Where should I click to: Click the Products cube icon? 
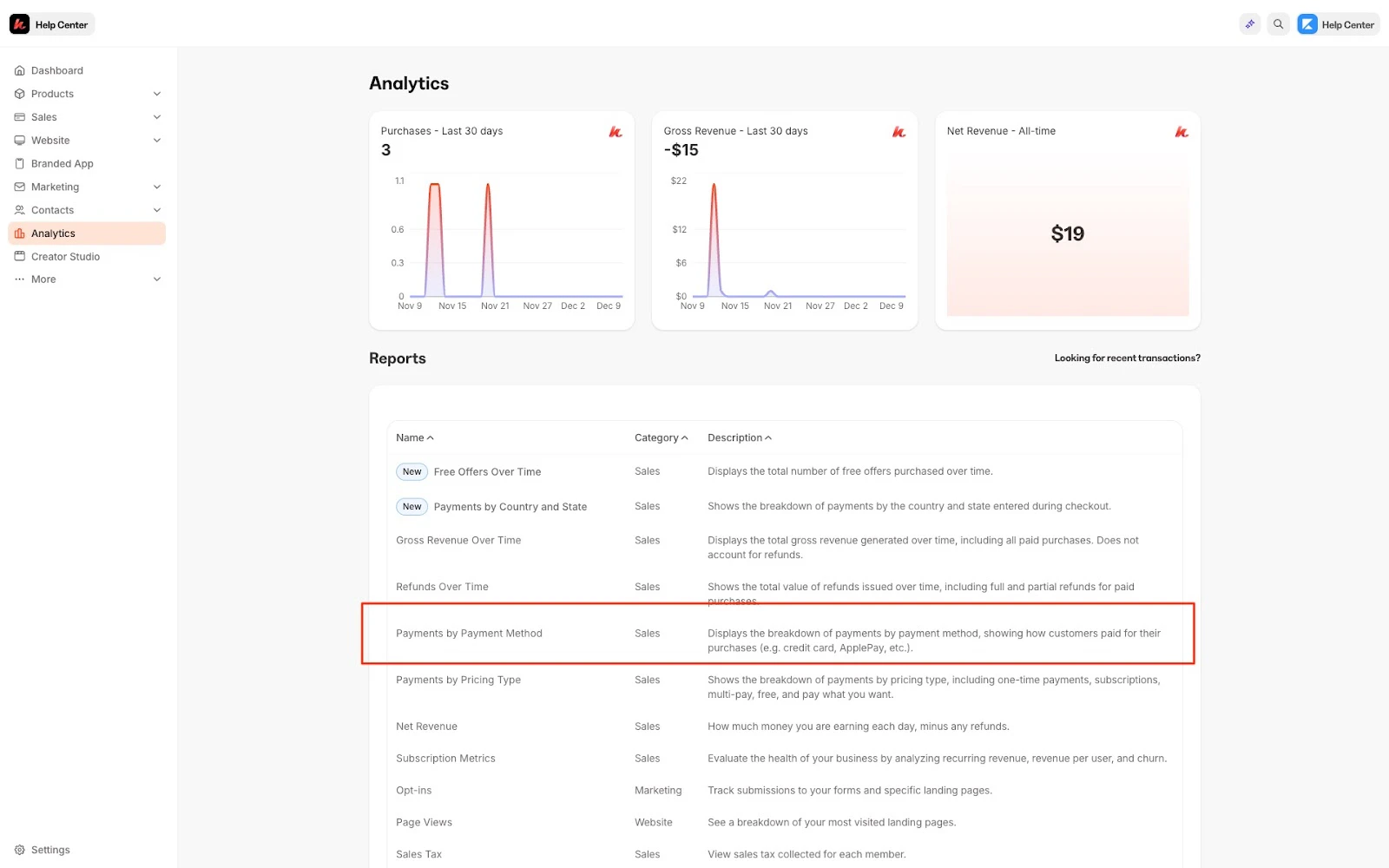coord(19,94)
